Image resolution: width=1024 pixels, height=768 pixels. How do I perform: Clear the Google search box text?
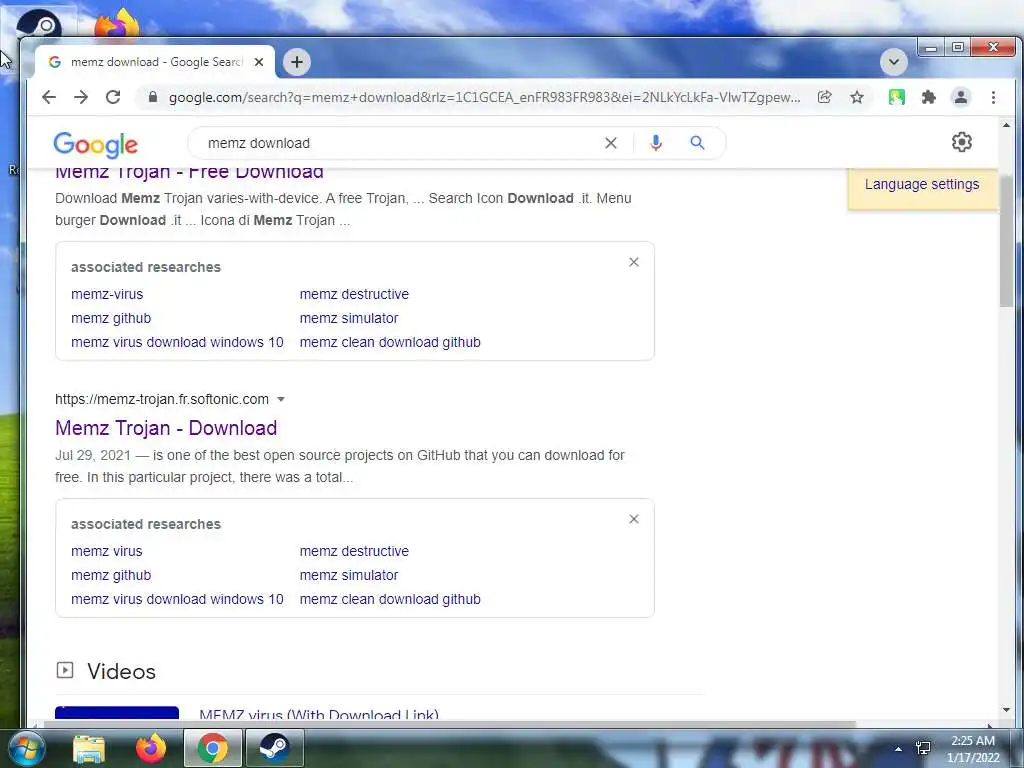[x=611, y=143]
